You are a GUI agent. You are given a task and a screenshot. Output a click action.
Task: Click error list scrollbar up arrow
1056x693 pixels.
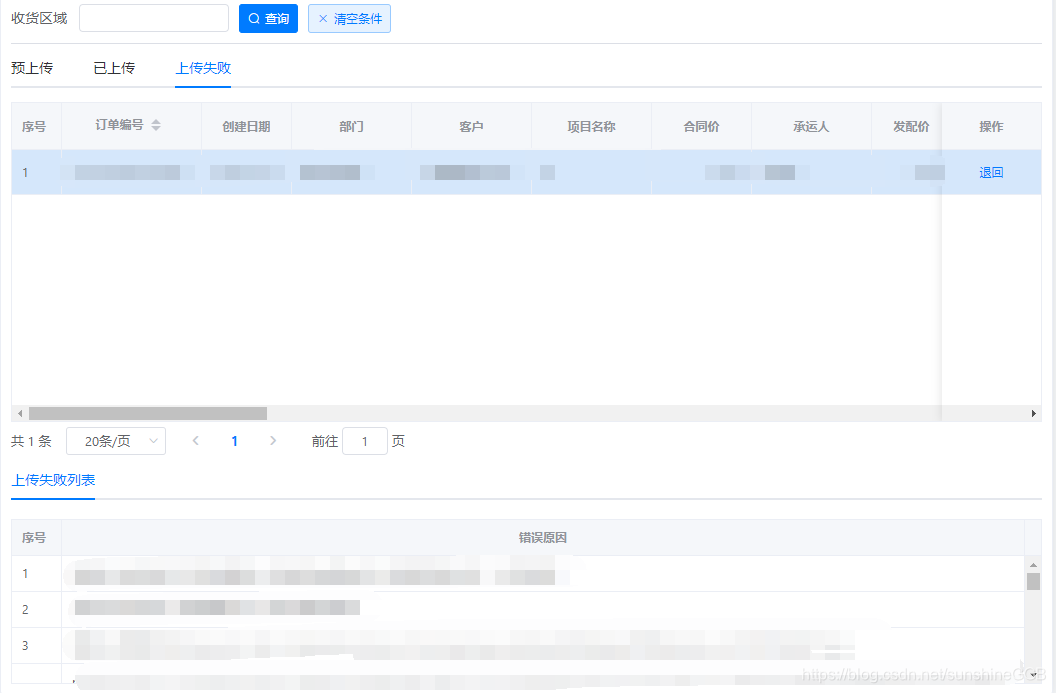[x=1033, y=564]
